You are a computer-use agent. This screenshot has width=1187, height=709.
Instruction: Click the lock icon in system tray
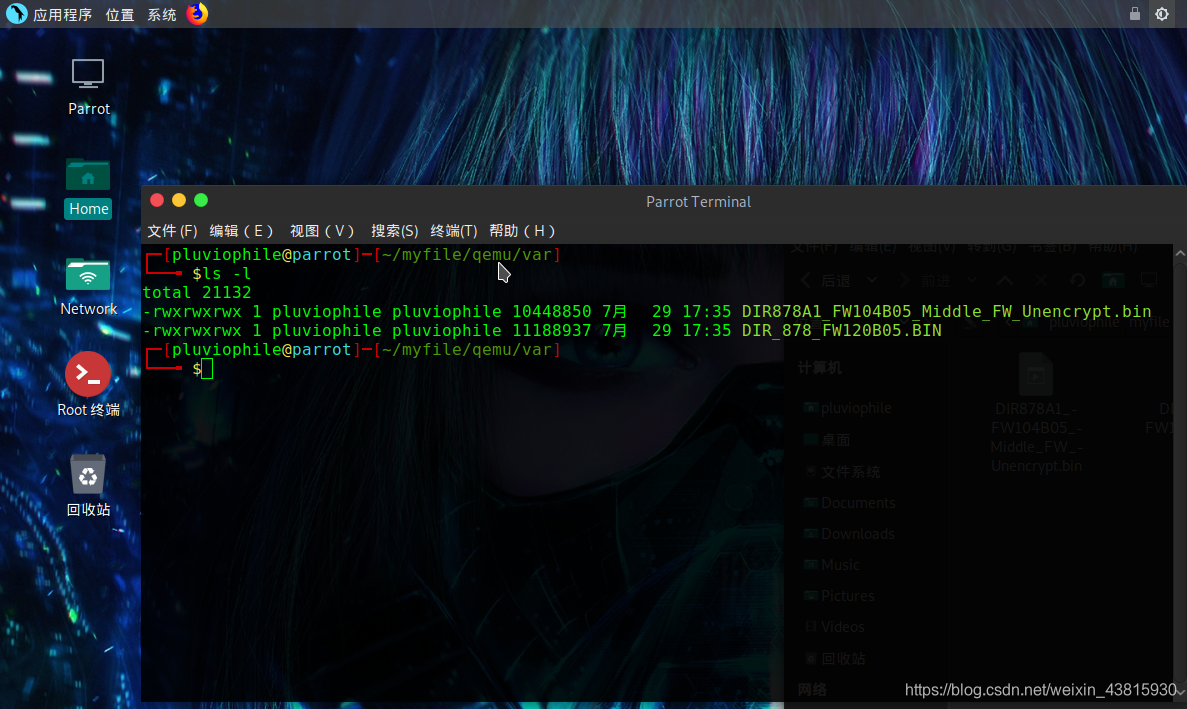1135,14
